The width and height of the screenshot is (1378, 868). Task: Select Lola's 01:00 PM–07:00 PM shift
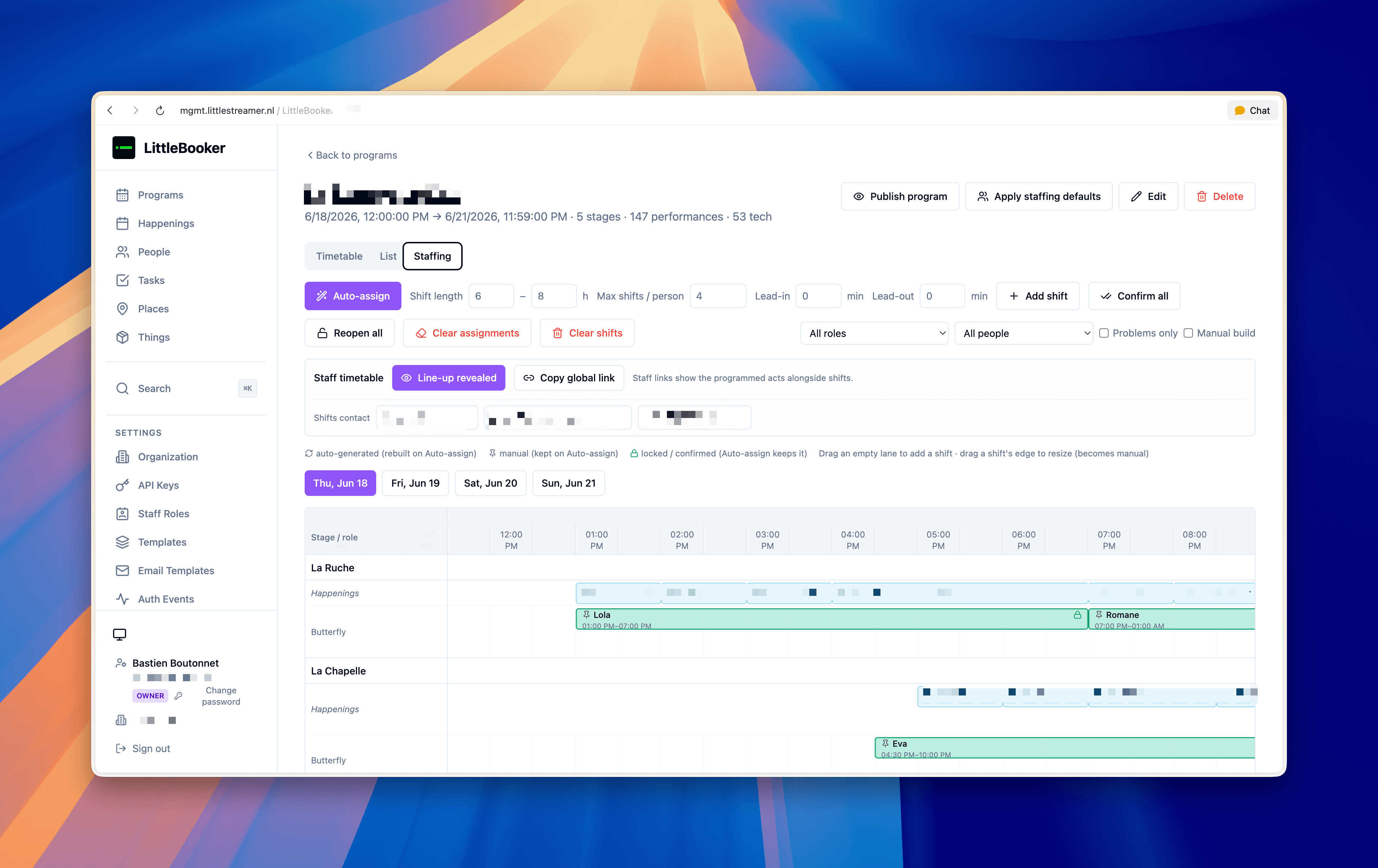[831, 619]
